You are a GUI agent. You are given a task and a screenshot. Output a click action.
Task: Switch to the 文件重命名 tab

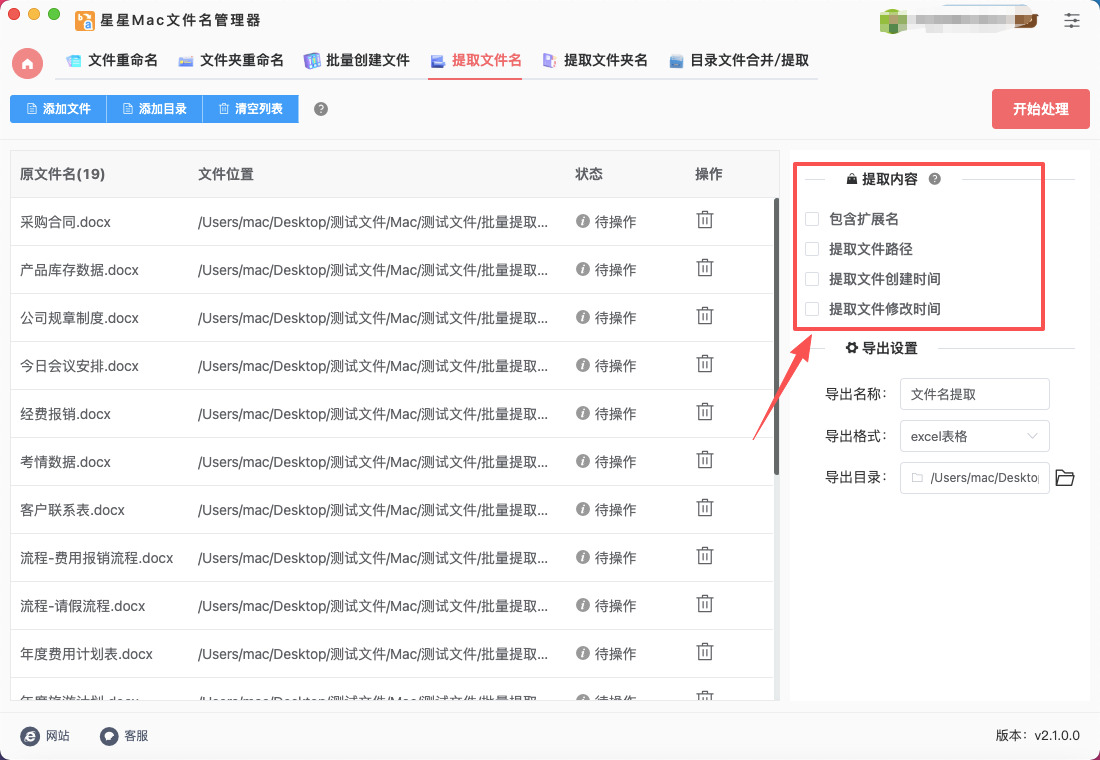(x=112, y=60)
